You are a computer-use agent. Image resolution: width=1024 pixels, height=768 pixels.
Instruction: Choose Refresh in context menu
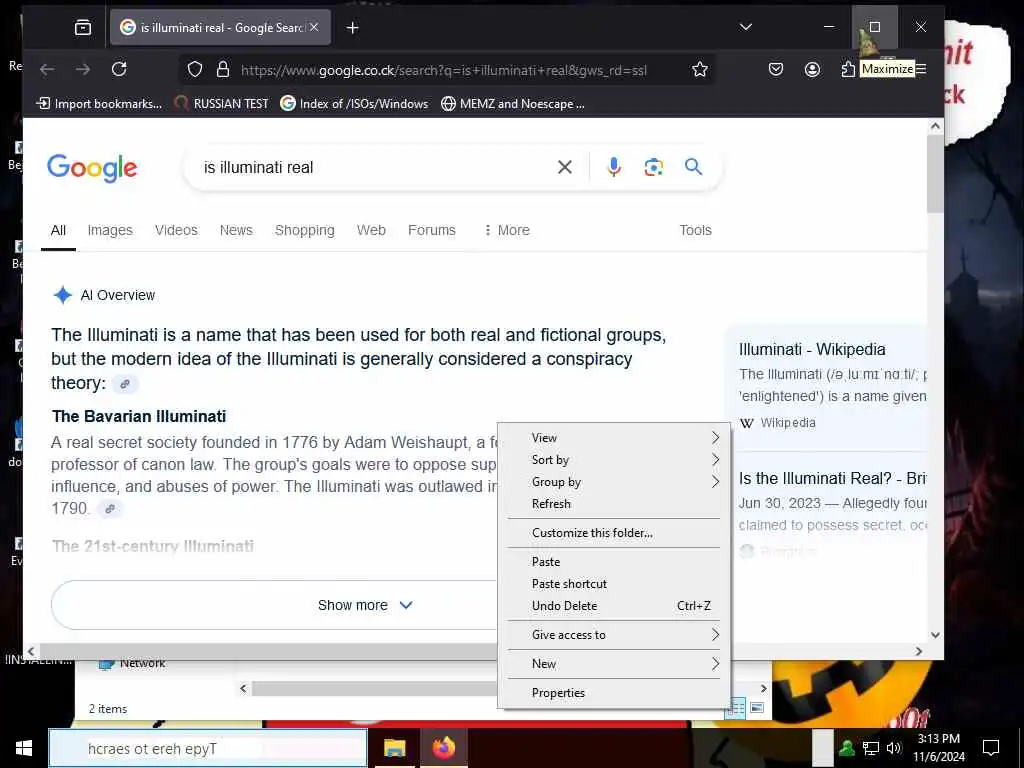coord(614,504)
